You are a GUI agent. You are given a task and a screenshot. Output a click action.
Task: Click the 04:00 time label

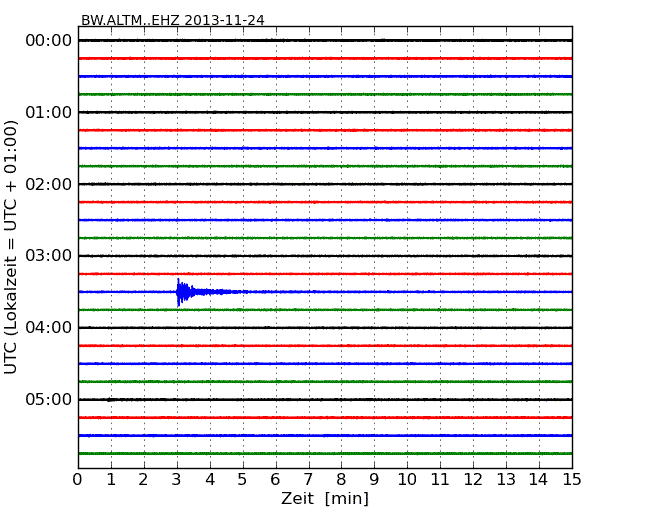(49, 328)
